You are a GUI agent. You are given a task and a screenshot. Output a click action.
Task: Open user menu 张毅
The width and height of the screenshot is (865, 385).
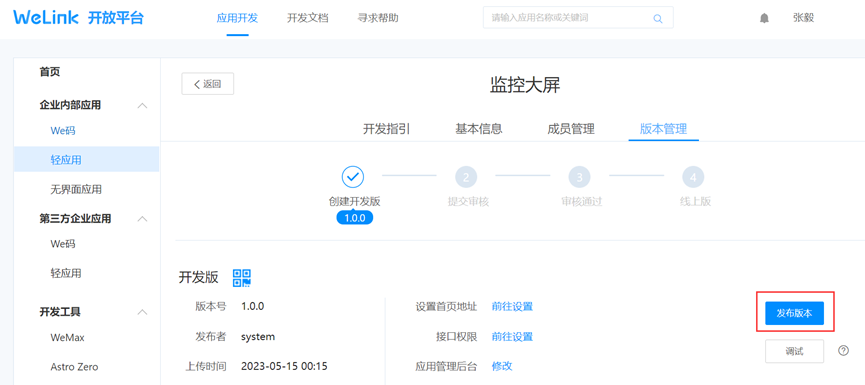(x=803, y=18)
